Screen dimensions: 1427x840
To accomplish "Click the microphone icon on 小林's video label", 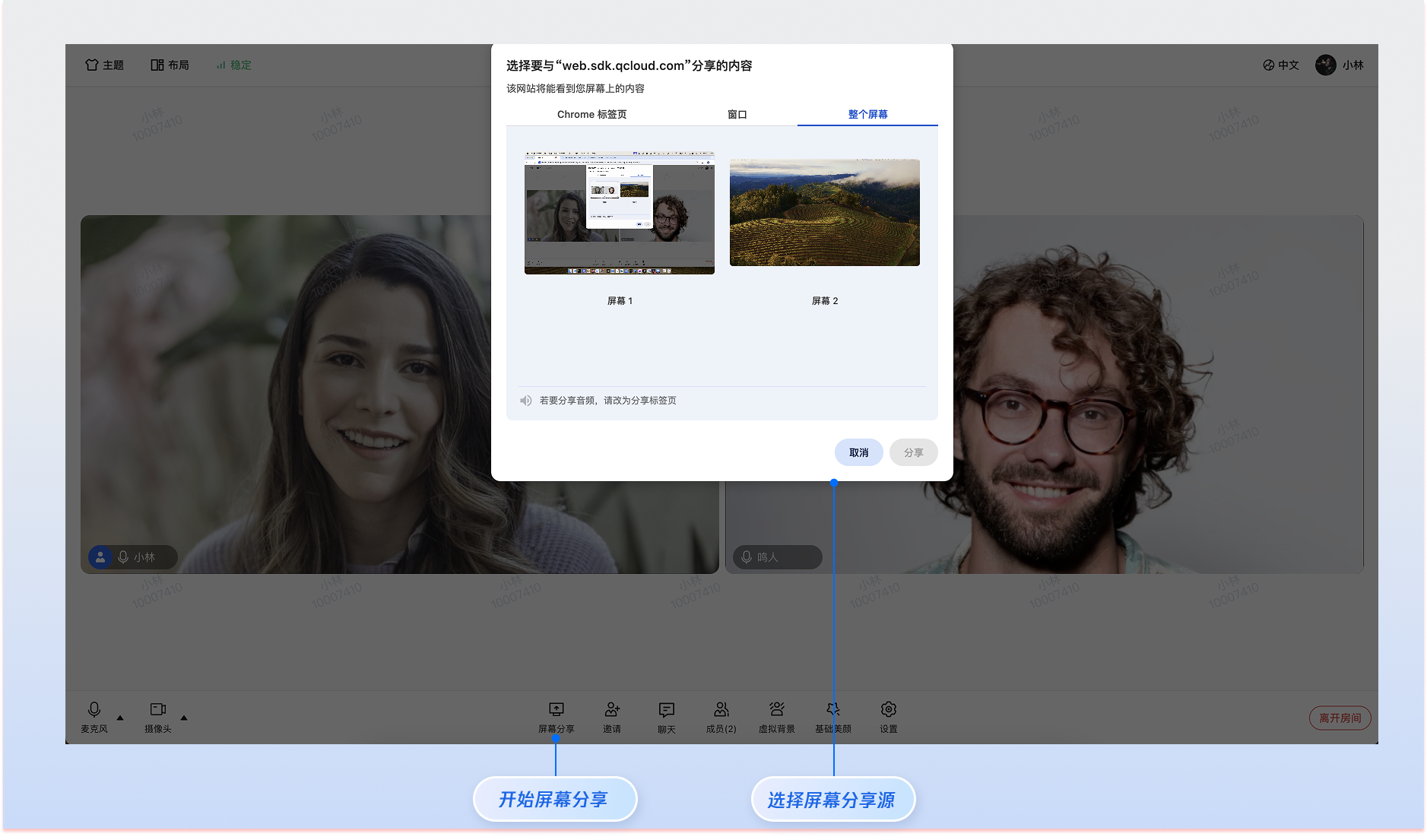I will pyautogui.click(x=123, y=557).
